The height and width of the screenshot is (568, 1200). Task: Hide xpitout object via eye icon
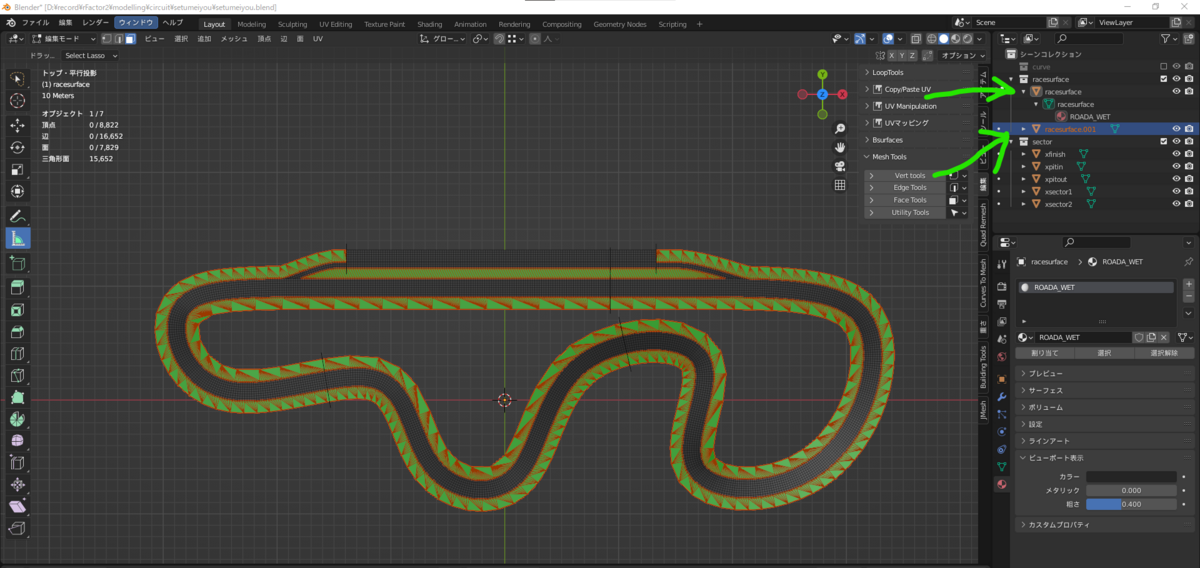tap(1176, 179)
